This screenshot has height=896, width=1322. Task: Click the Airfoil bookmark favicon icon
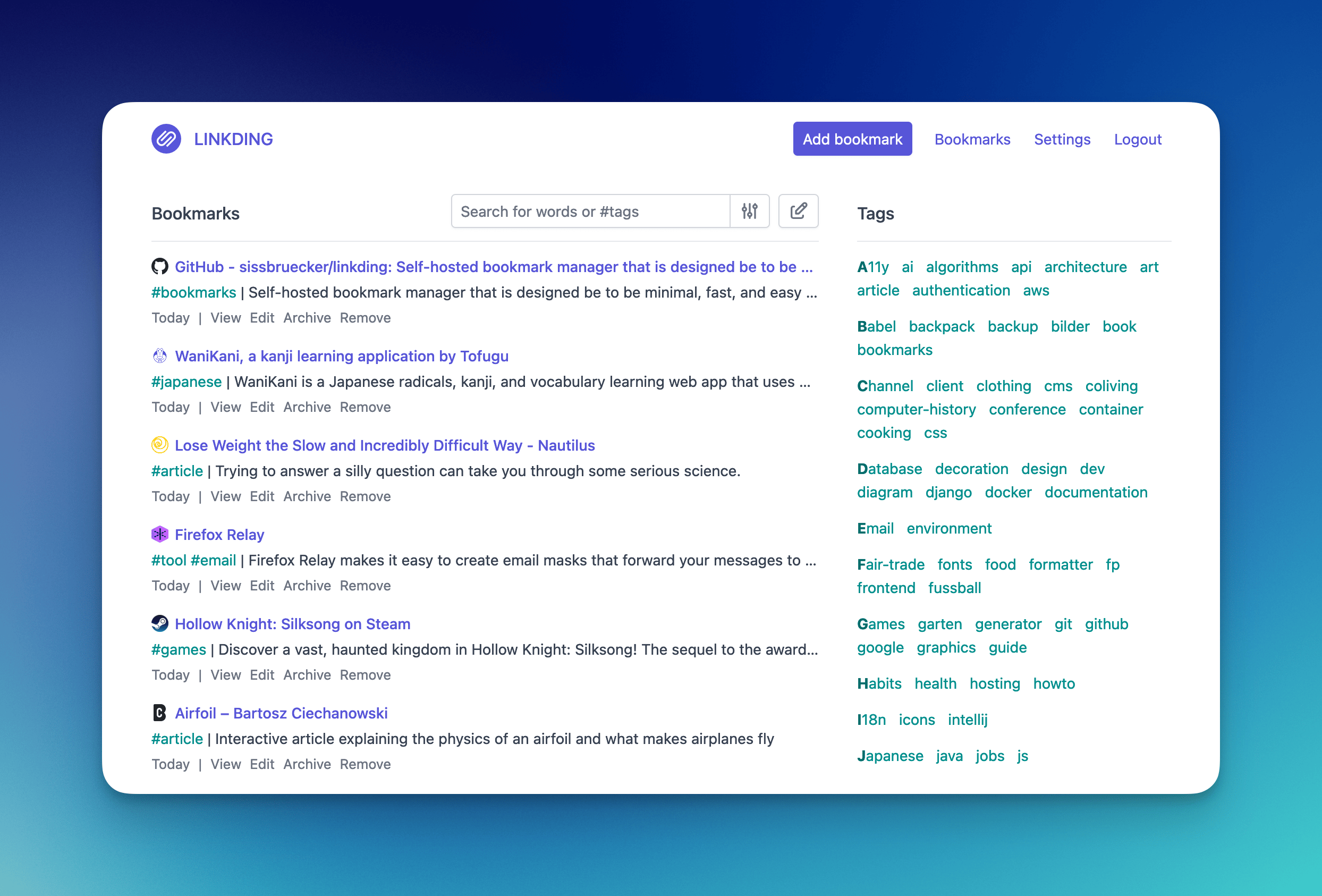(x=160, y=713)
